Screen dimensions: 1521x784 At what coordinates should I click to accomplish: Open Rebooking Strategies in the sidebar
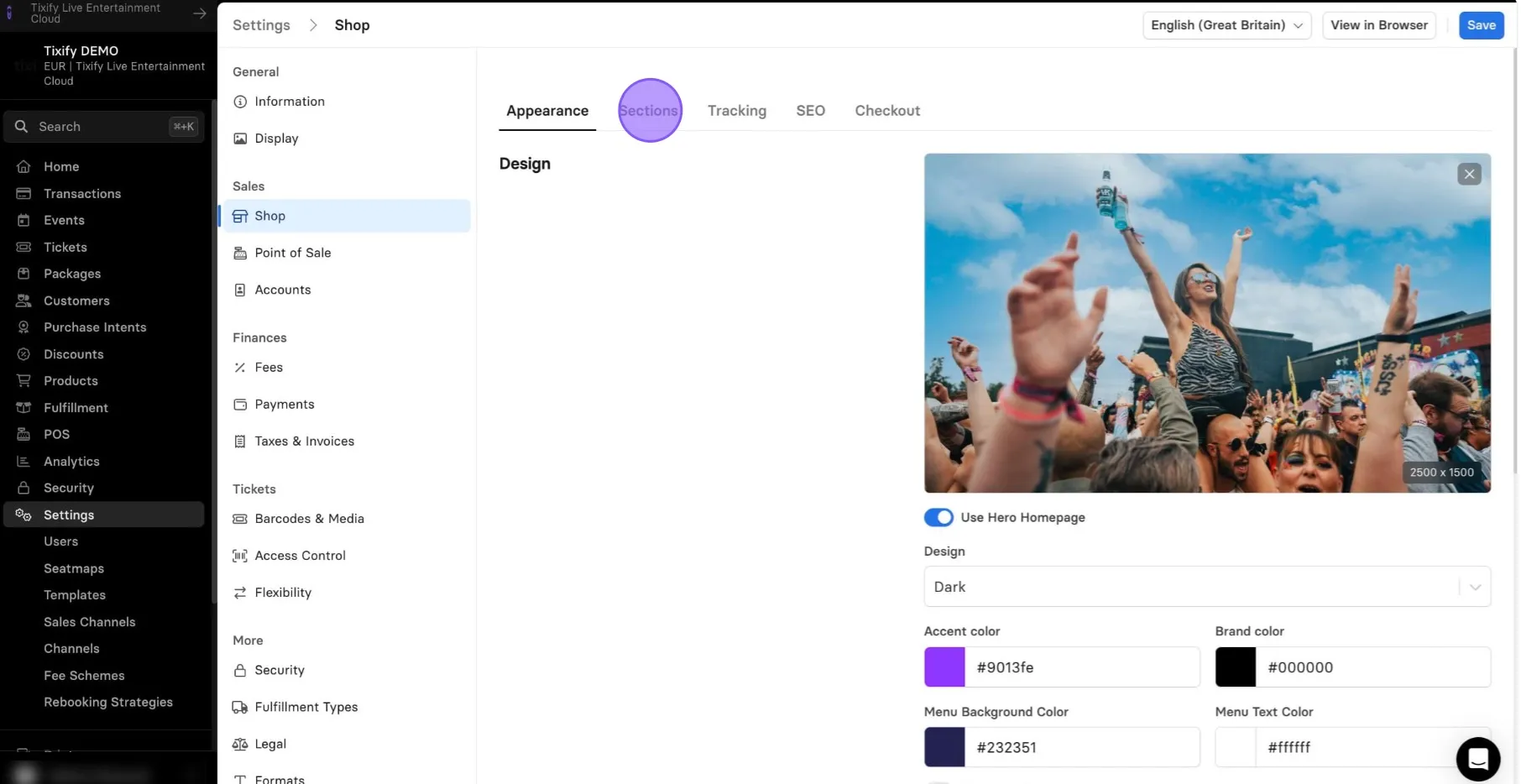tap(108, 703)
